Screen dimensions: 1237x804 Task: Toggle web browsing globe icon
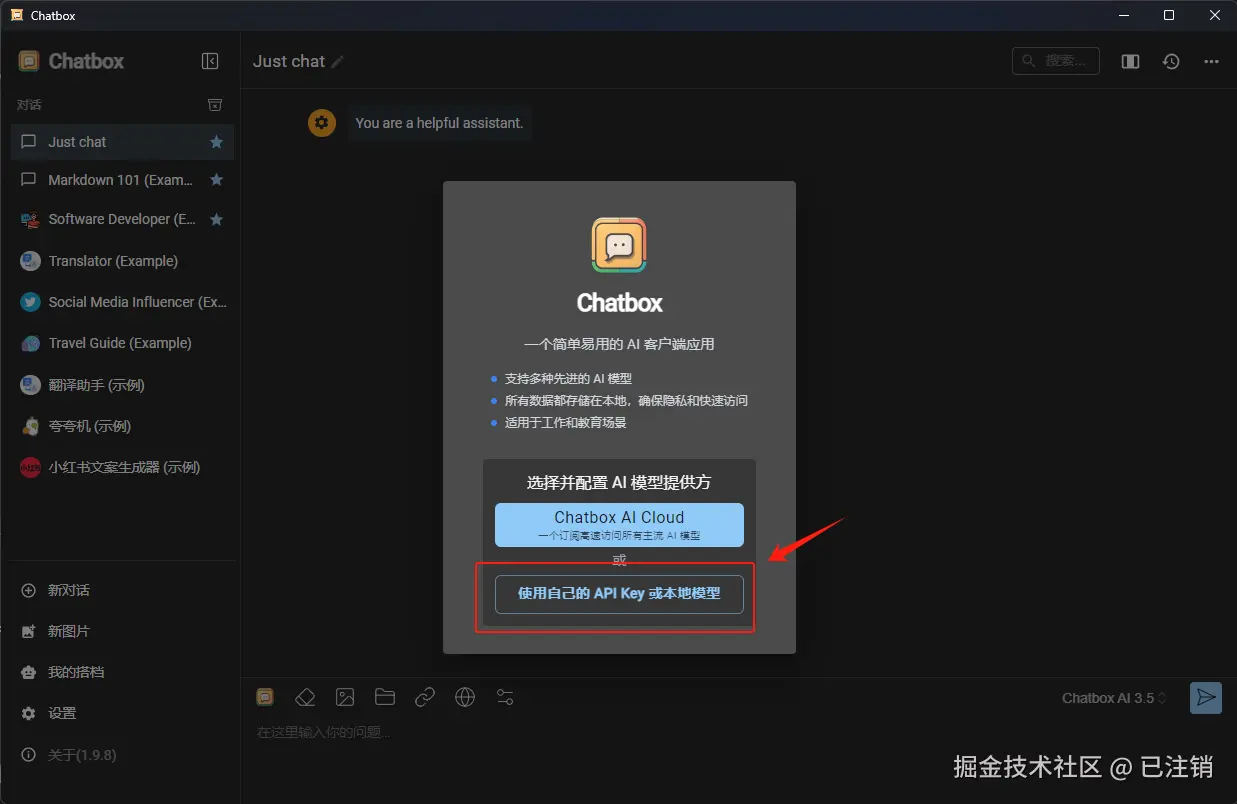coord(465,697)
